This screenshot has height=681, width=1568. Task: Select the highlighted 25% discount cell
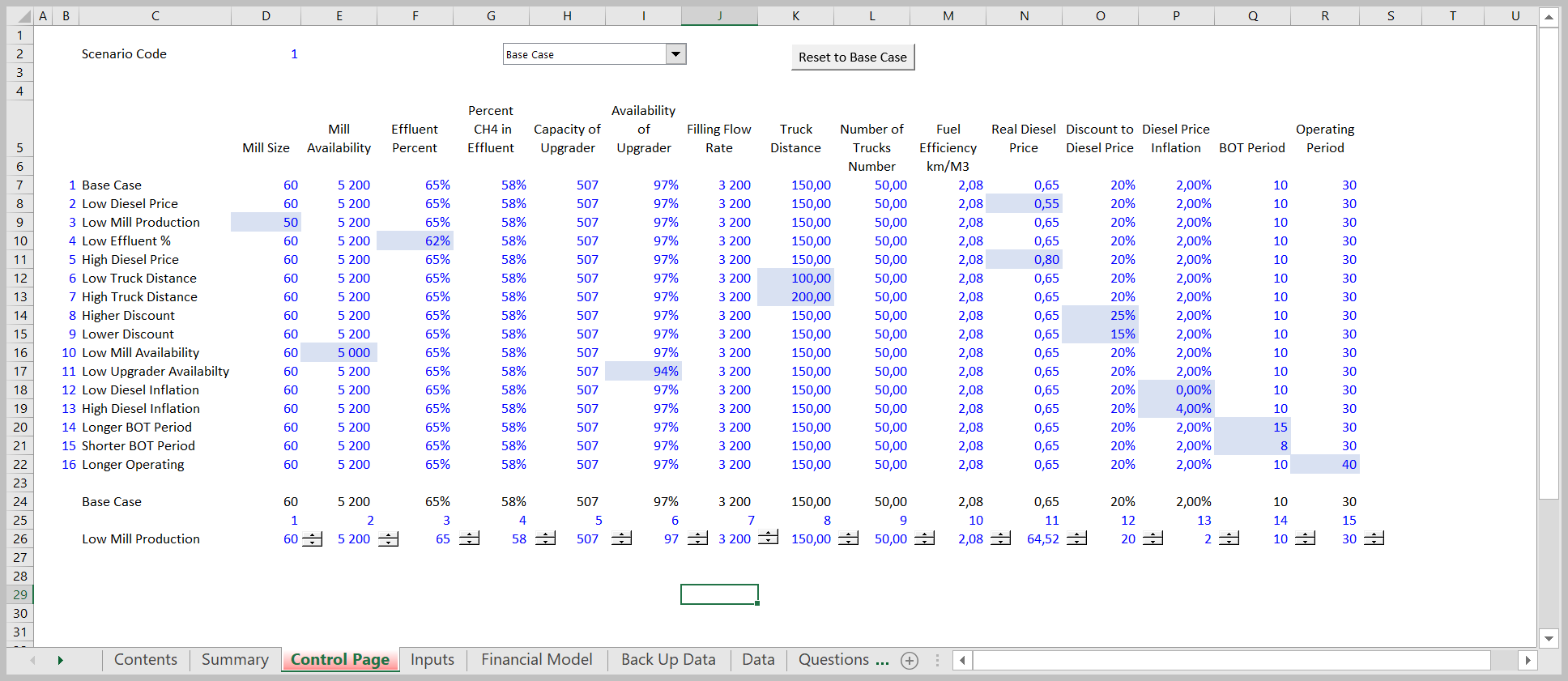click(1100, 315)
